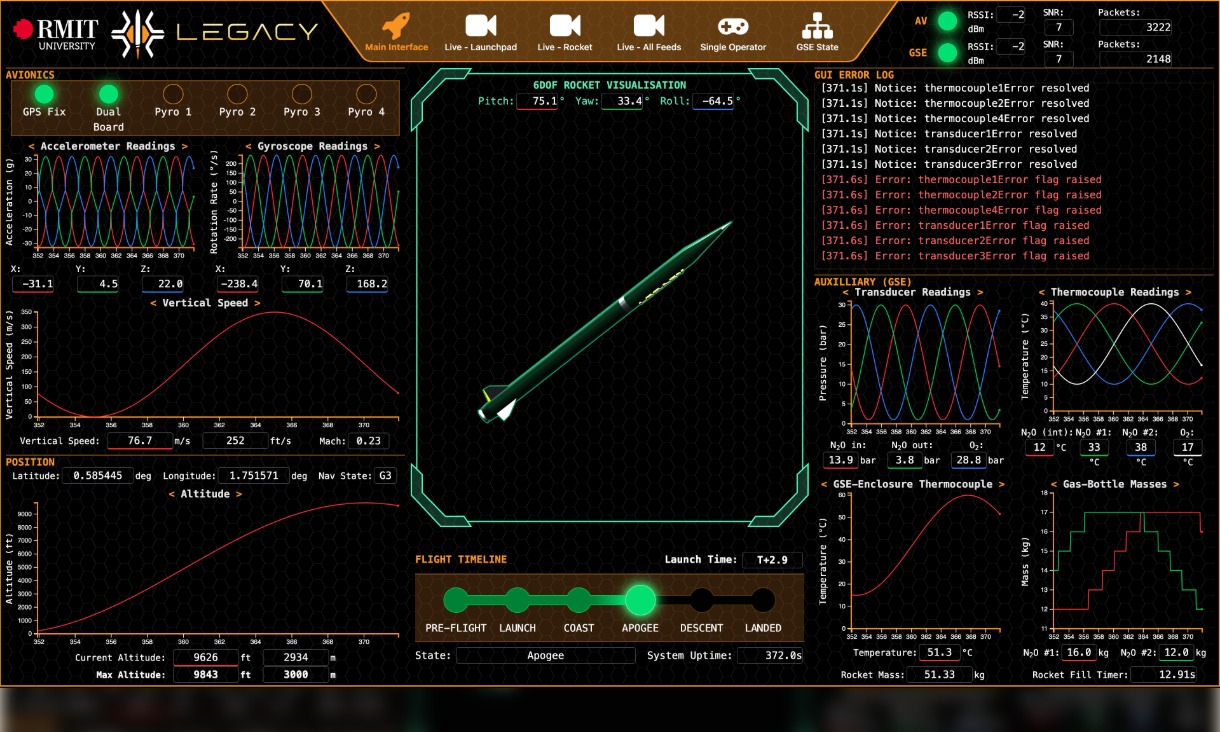The width and height of the screenshot is (1220, 732).
Task: Select the LAUNCH timeline node
Action: (517, 600)
